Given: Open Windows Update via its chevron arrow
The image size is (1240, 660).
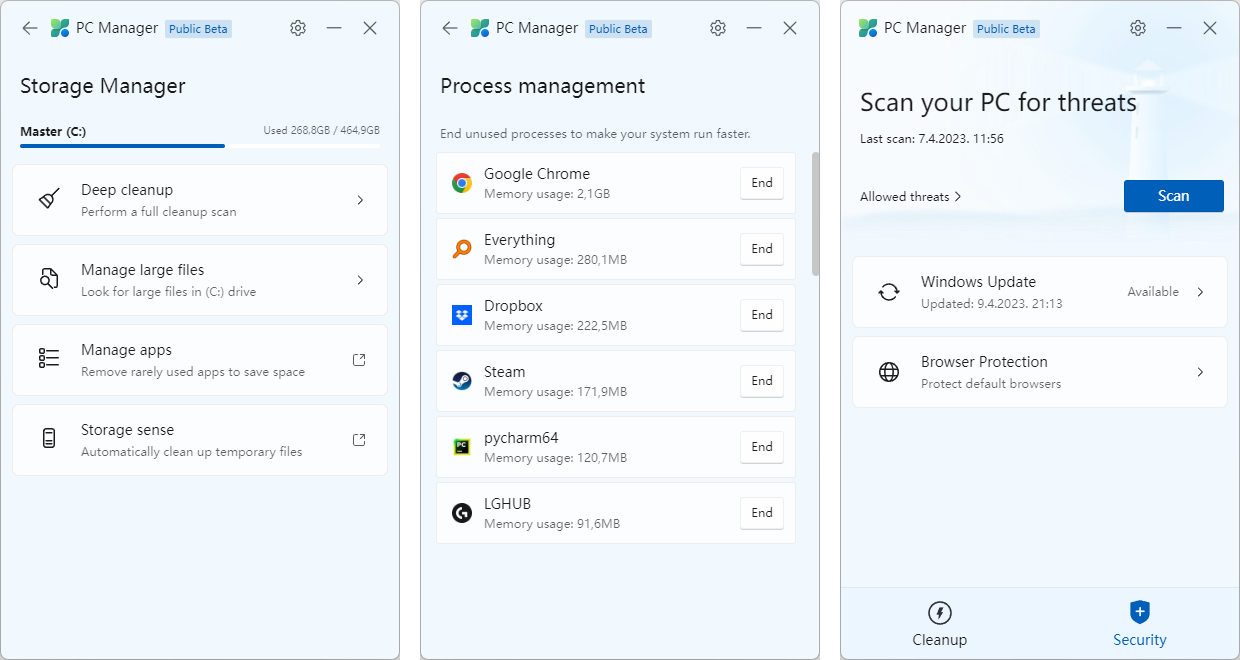Looking at the screenshot, I should [1200, 292].
